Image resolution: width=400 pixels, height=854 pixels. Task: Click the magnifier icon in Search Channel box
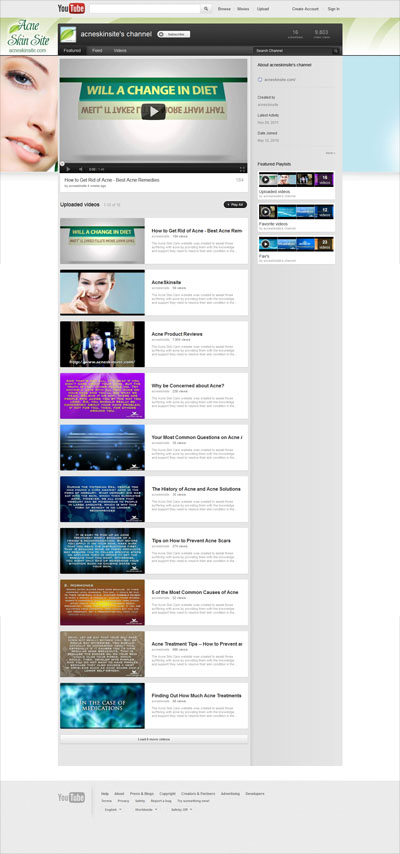336,51
